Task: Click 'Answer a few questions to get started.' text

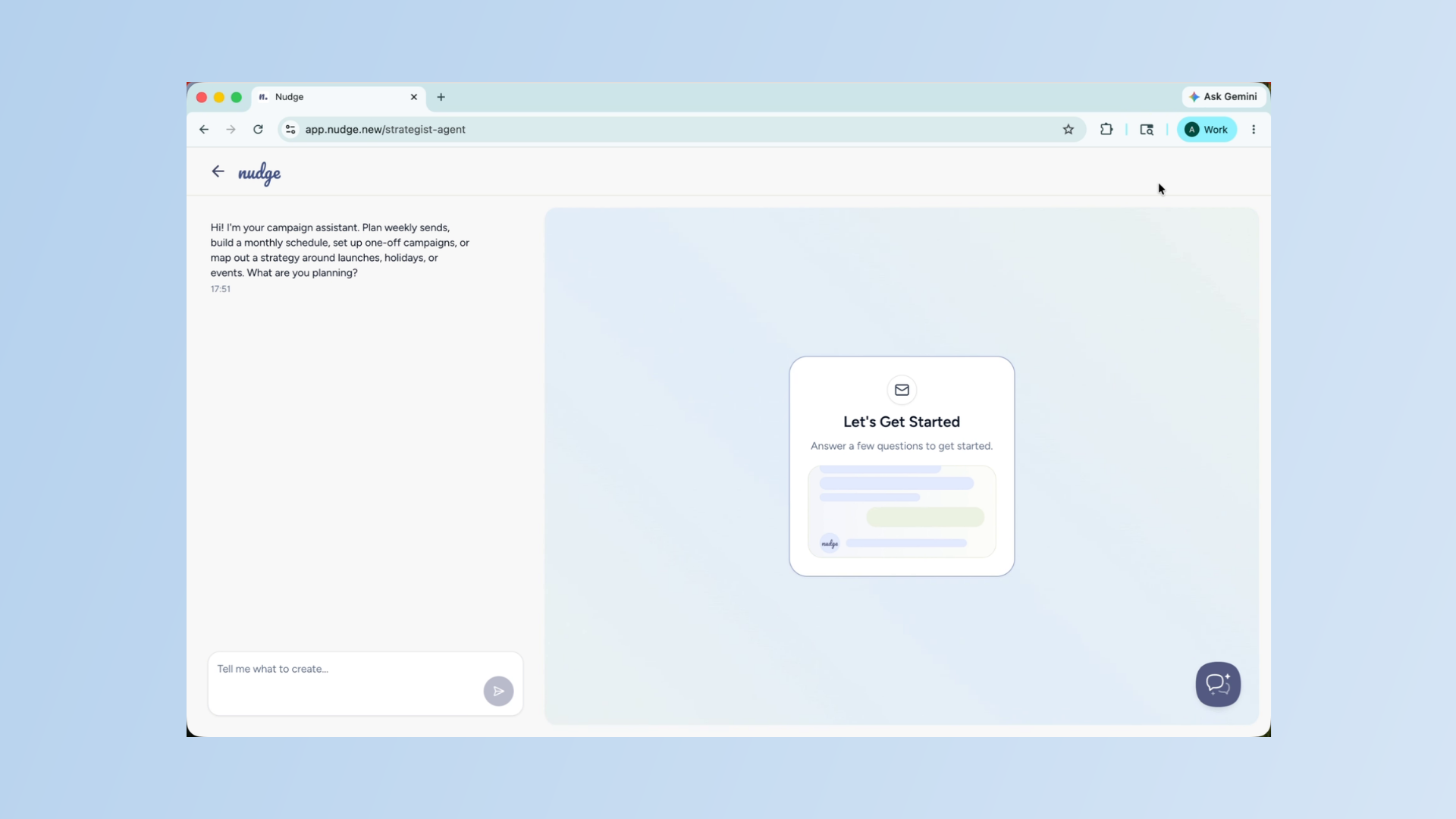Action: (902, 446)
